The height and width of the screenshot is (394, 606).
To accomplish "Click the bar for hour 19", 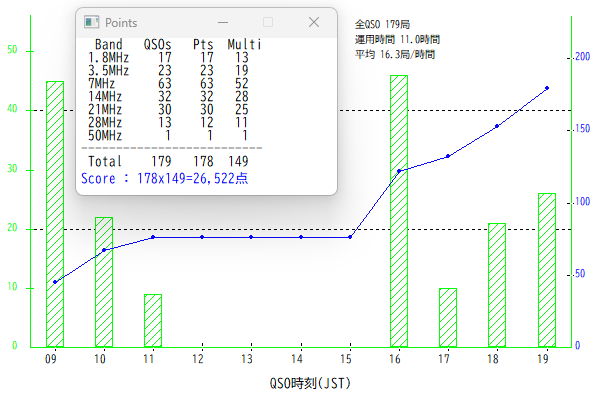I will point(547,270).
